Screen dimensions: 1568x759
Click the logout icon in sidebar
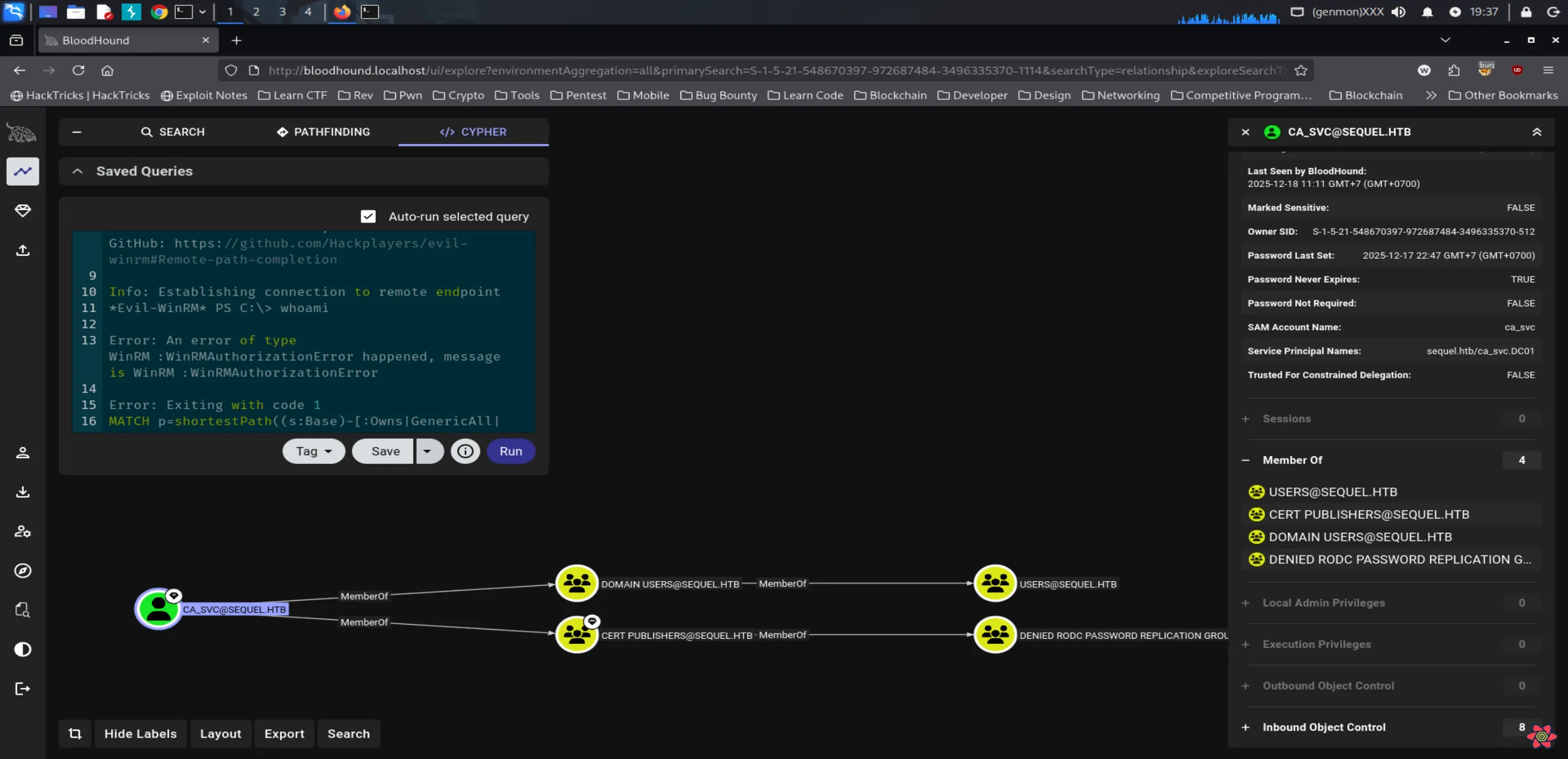23,688
